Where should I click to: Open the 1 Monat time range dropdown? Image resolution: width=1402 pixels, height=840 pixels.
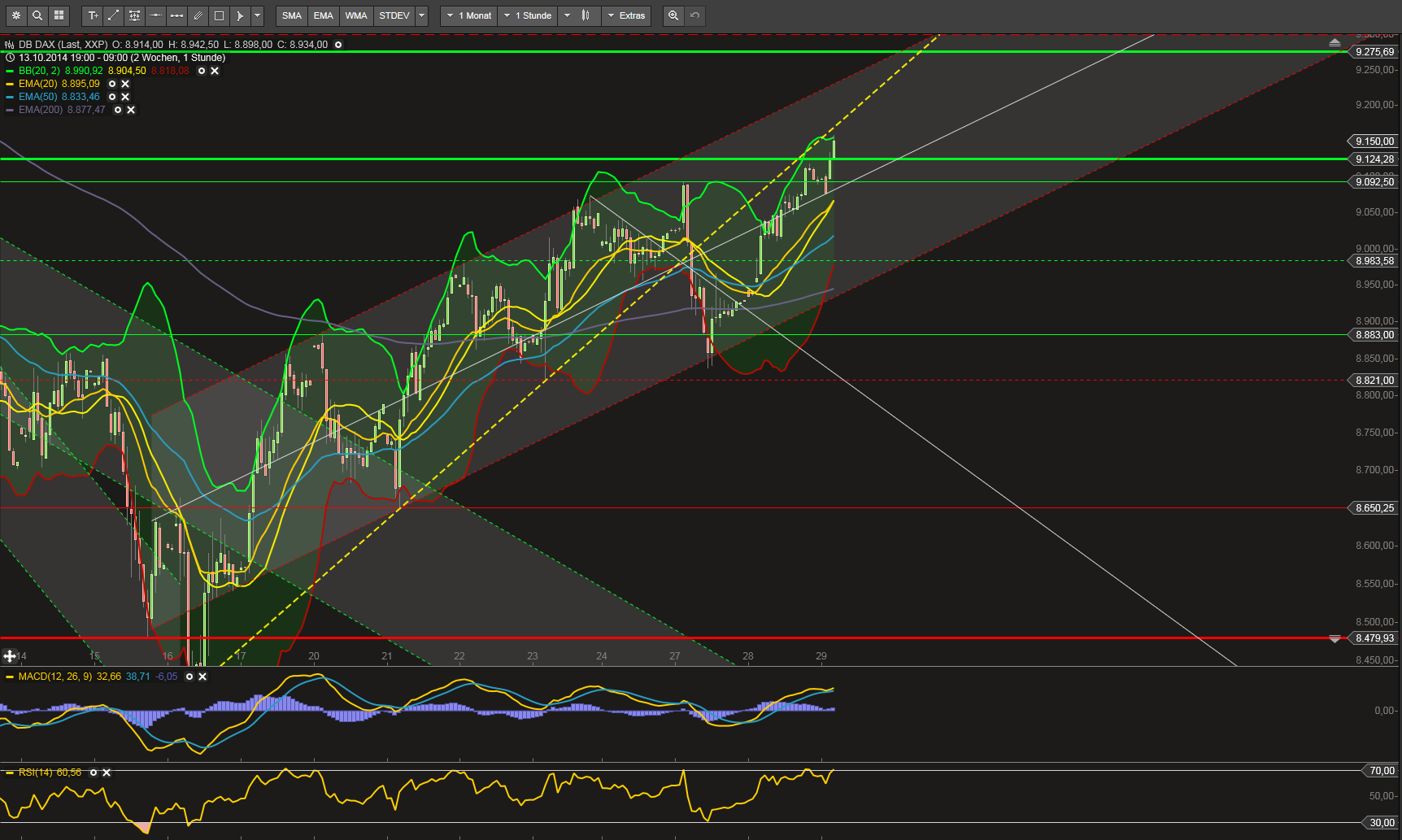click(x=469, y=15)
